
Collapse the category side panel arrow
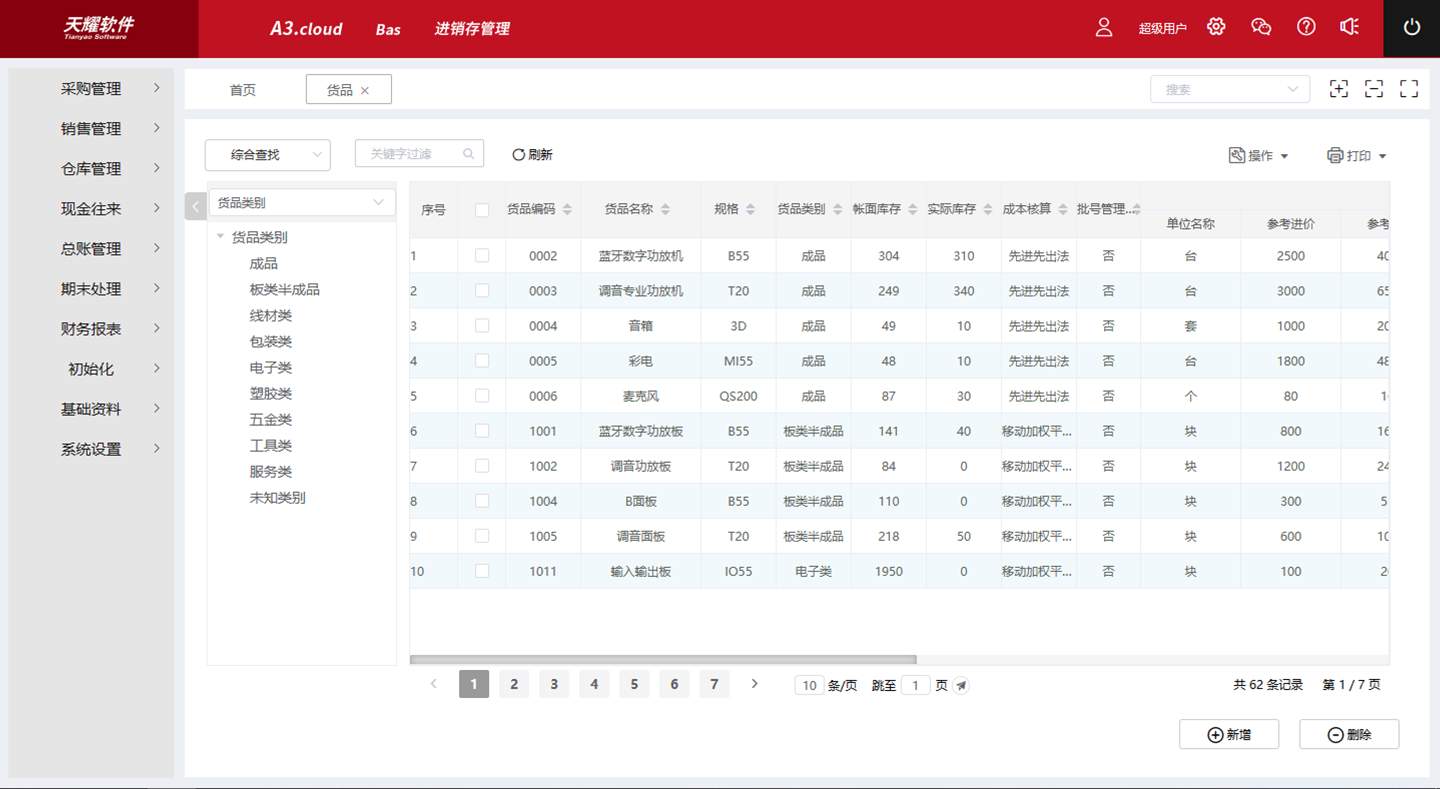pyautogui.click(x=196, y=207)
